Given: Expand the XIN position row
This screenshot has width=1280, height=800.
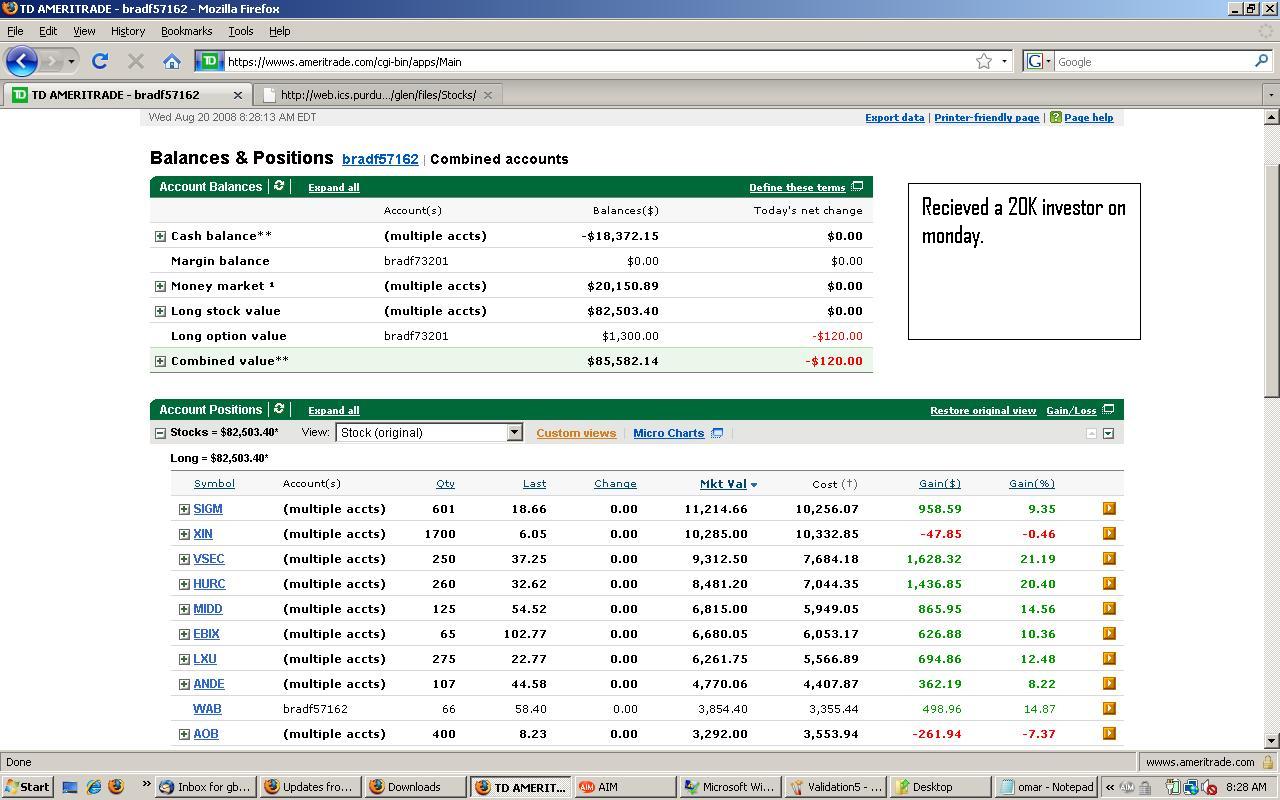Looking at the screenshot, I should tap(184, 534).
